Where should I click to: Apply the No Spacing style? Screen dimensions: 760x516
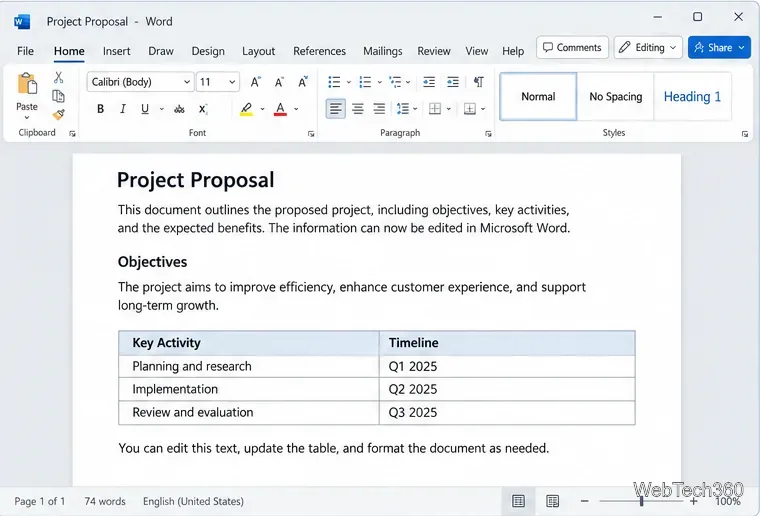616,96
